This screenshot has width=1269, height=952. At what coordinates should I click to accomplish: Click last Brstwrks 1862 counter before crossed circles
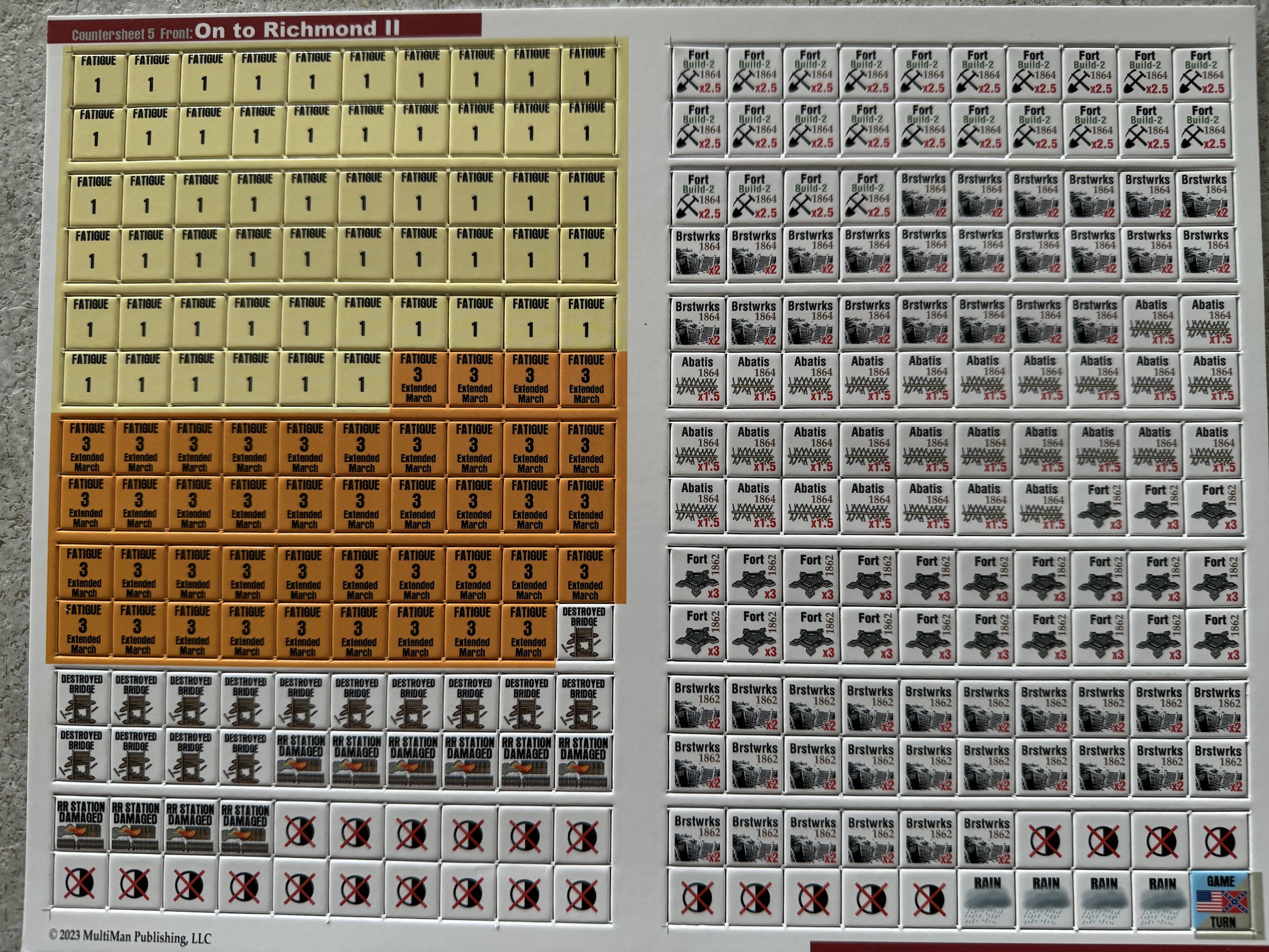(986, 839)
